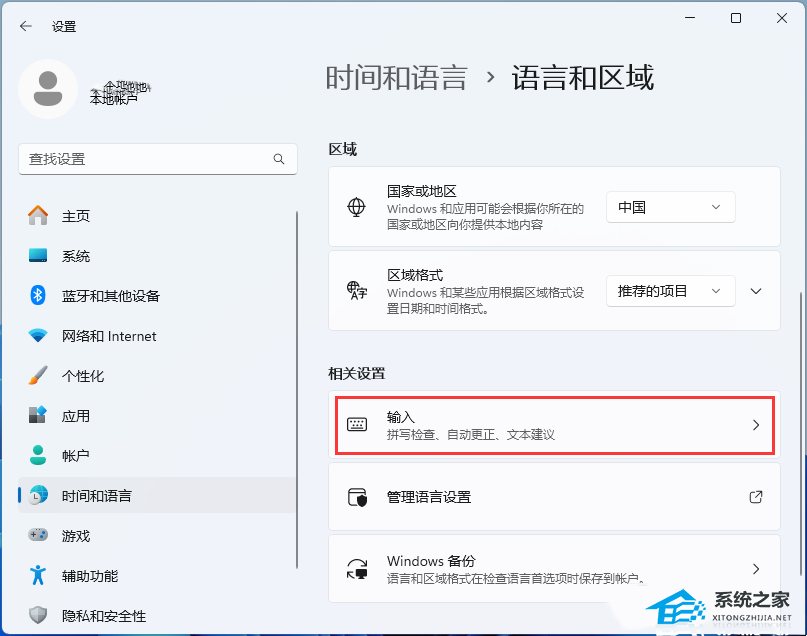Select 个性化 in the sidebar
Screen dimensions: 807x636
click(x=156, y=376)
